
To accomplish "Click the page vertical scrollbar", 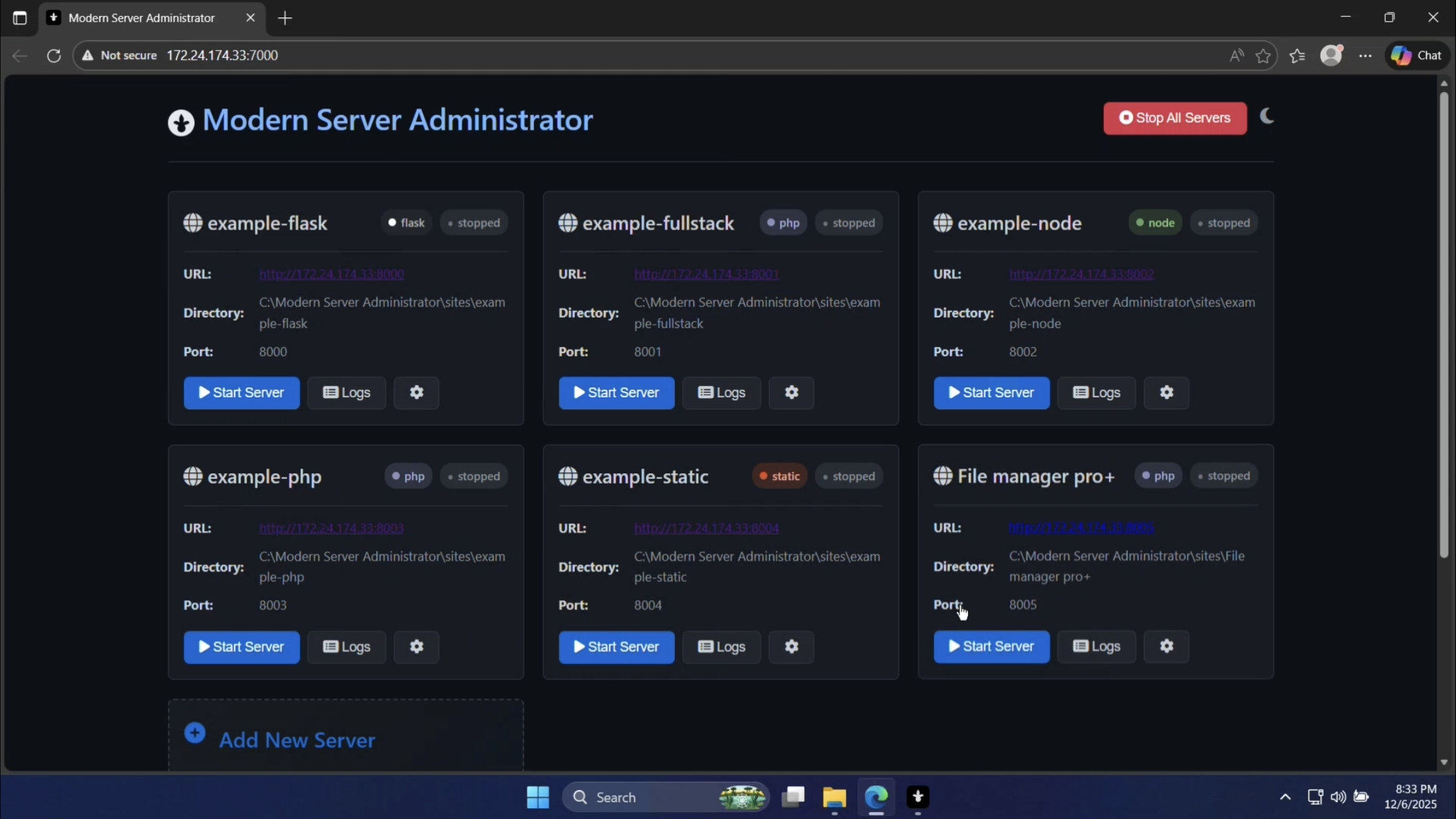I will (x=1443, y=322).
